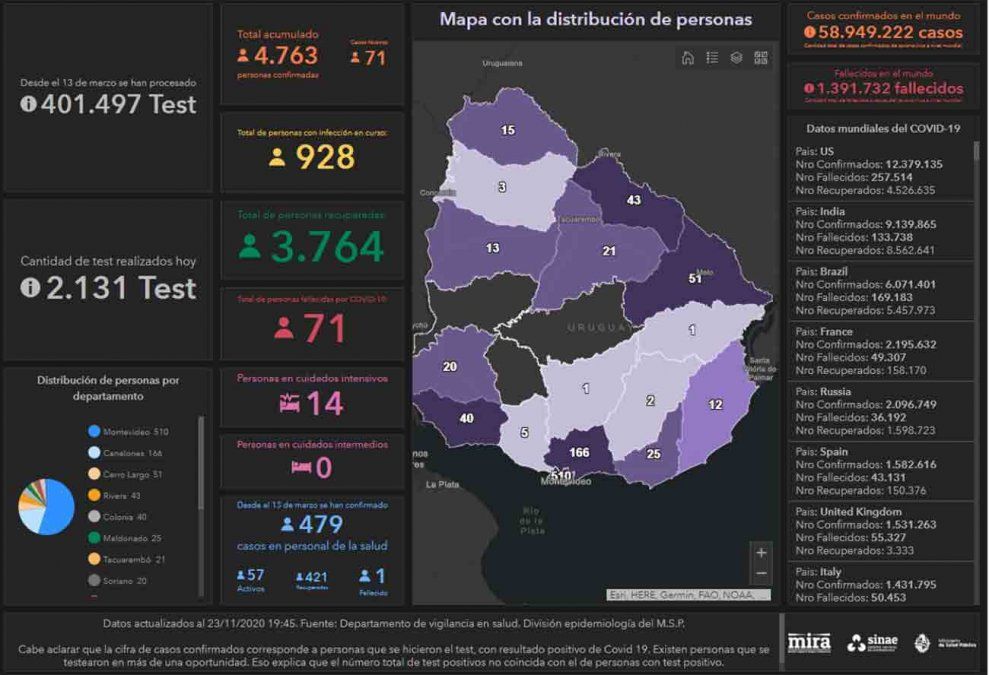
Task: Select the map department labeled 51
Action: pos(695,279)
